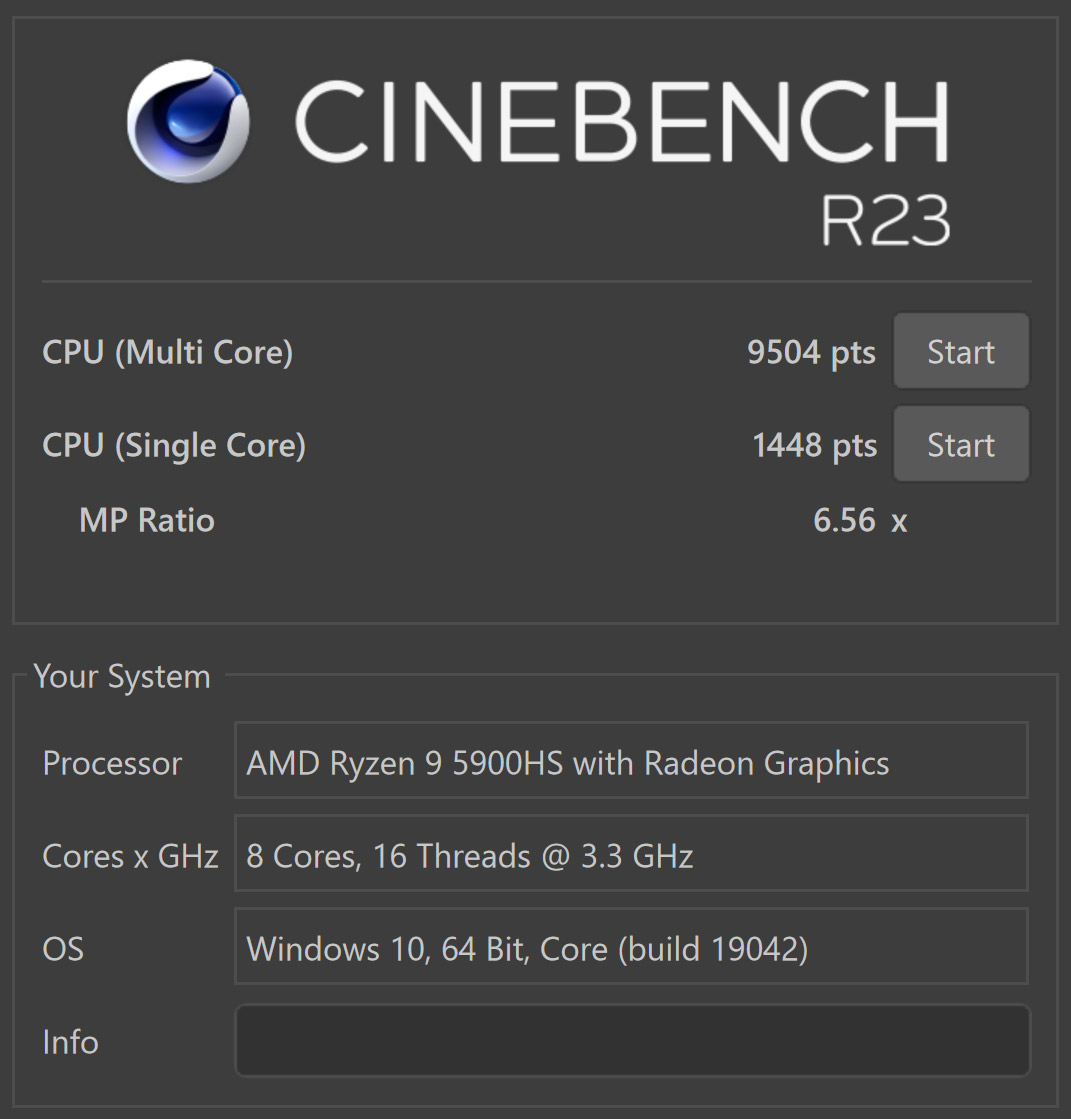This screenshot has width=1071, height=1119.
Task: Click the Your System section heading
Action: click(x=122, y=677)
